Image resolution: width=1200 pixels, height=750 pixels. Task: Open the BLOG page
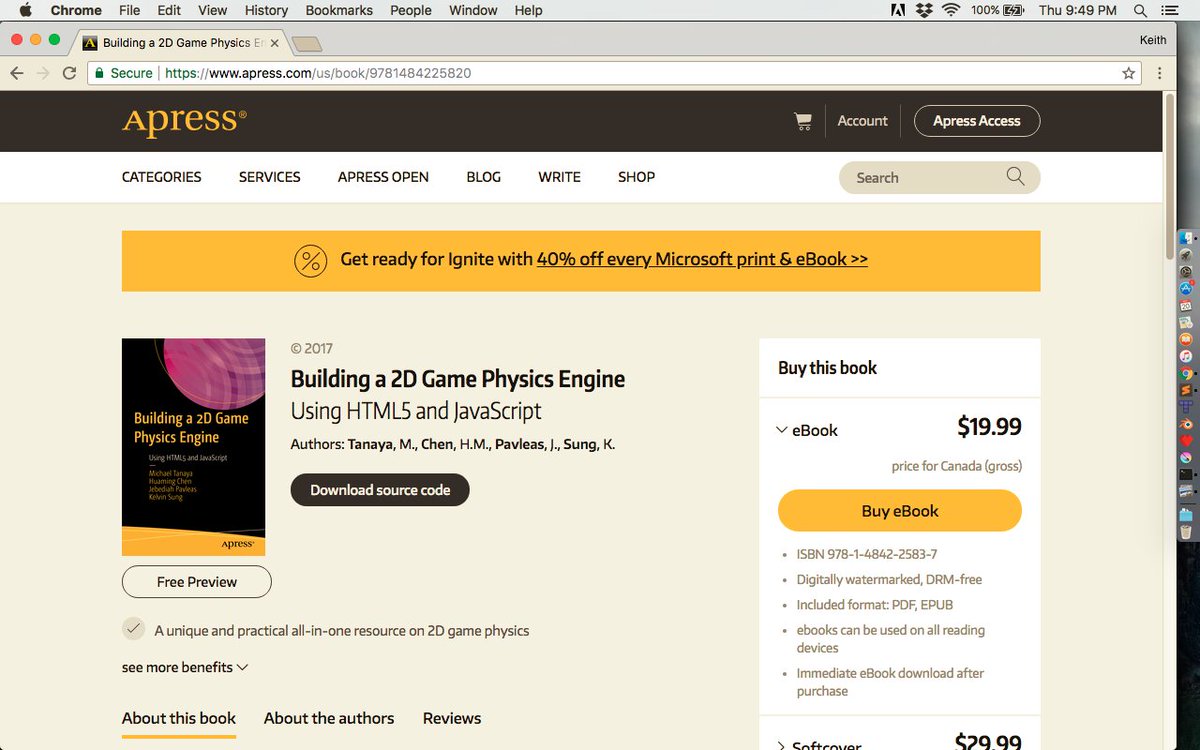click(x=484, y=177)
